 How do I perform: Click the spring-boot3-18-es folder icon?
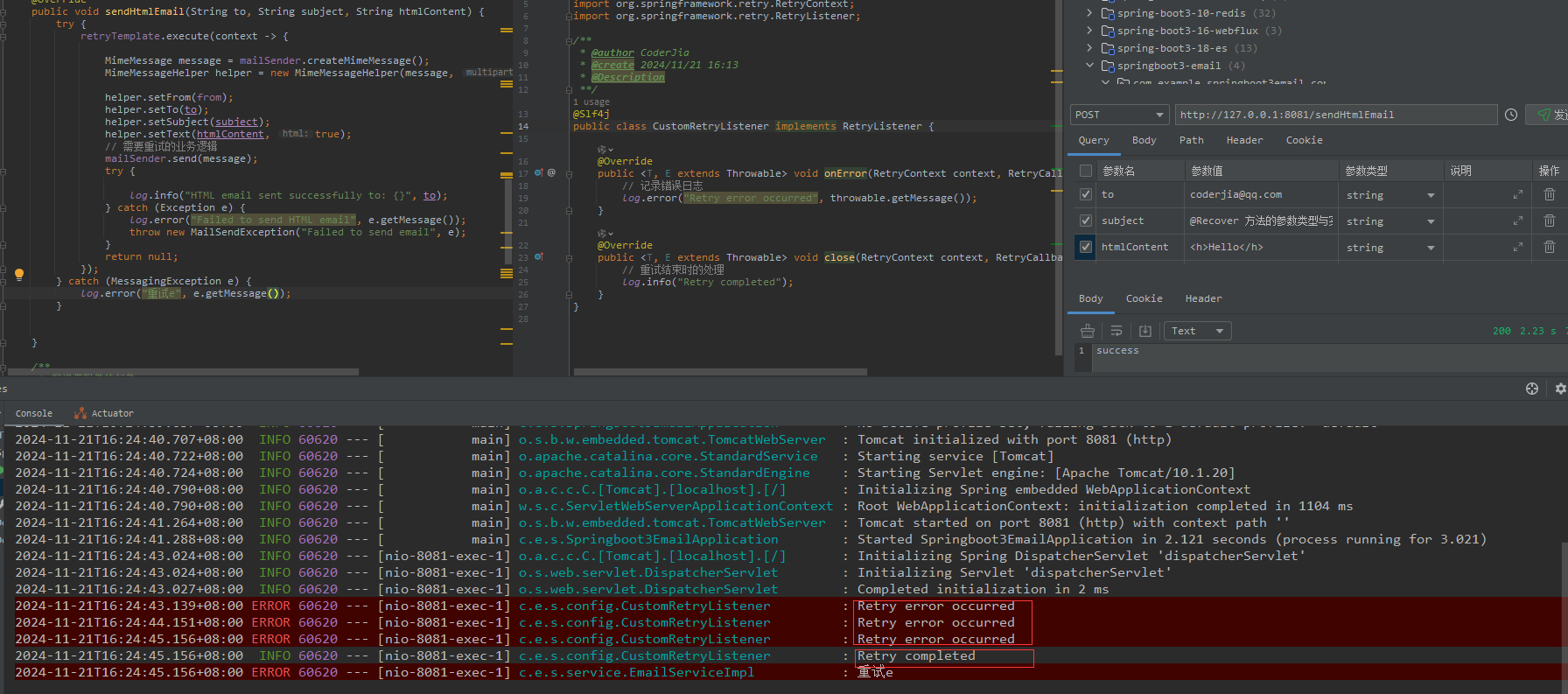pyautogui.click(x=1108, y=48)
